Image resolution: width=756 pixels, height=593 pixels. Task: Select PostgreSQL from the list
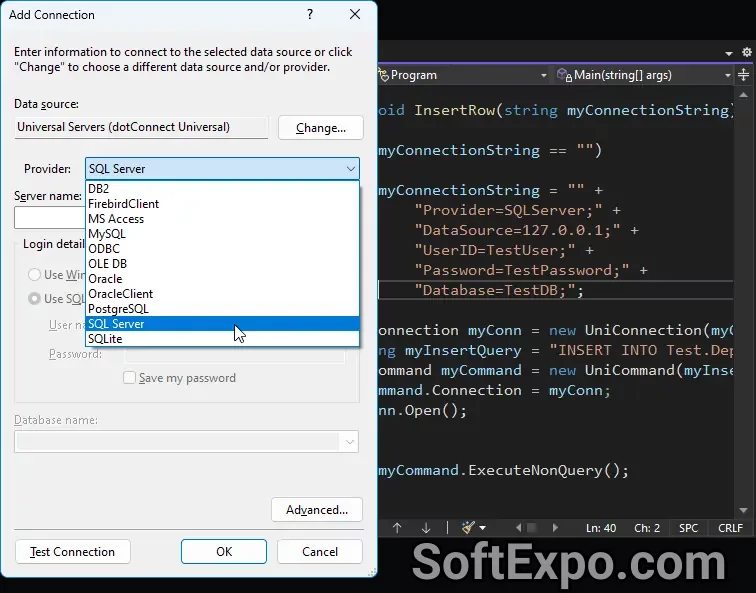click(x=222, y=309)
